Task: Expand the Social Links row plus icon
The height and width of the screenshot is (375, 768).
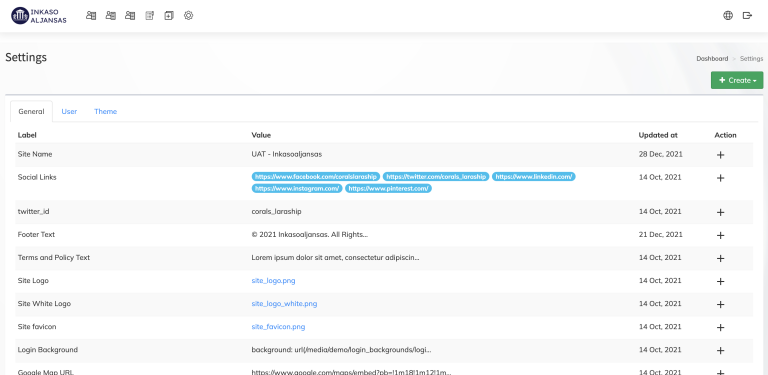Action: [x=720, y=178]
